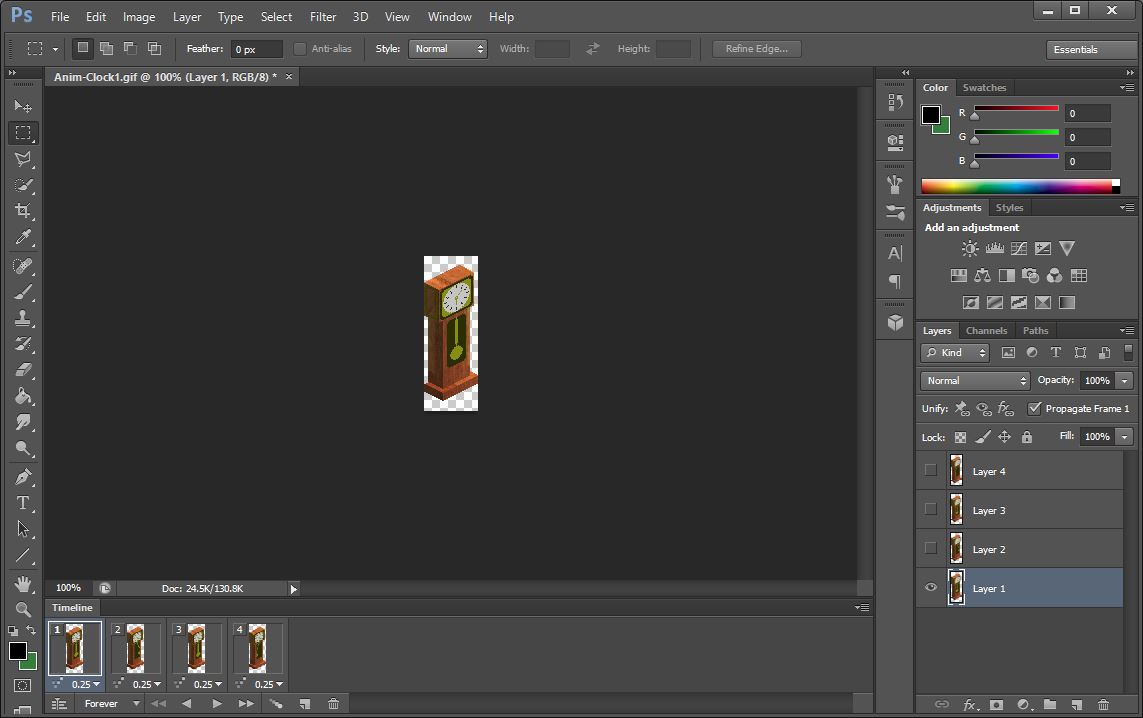Add a Curves adjustment
Image resolution: width=1143 pixels, height=718 pixels.
coord(1018,249)
